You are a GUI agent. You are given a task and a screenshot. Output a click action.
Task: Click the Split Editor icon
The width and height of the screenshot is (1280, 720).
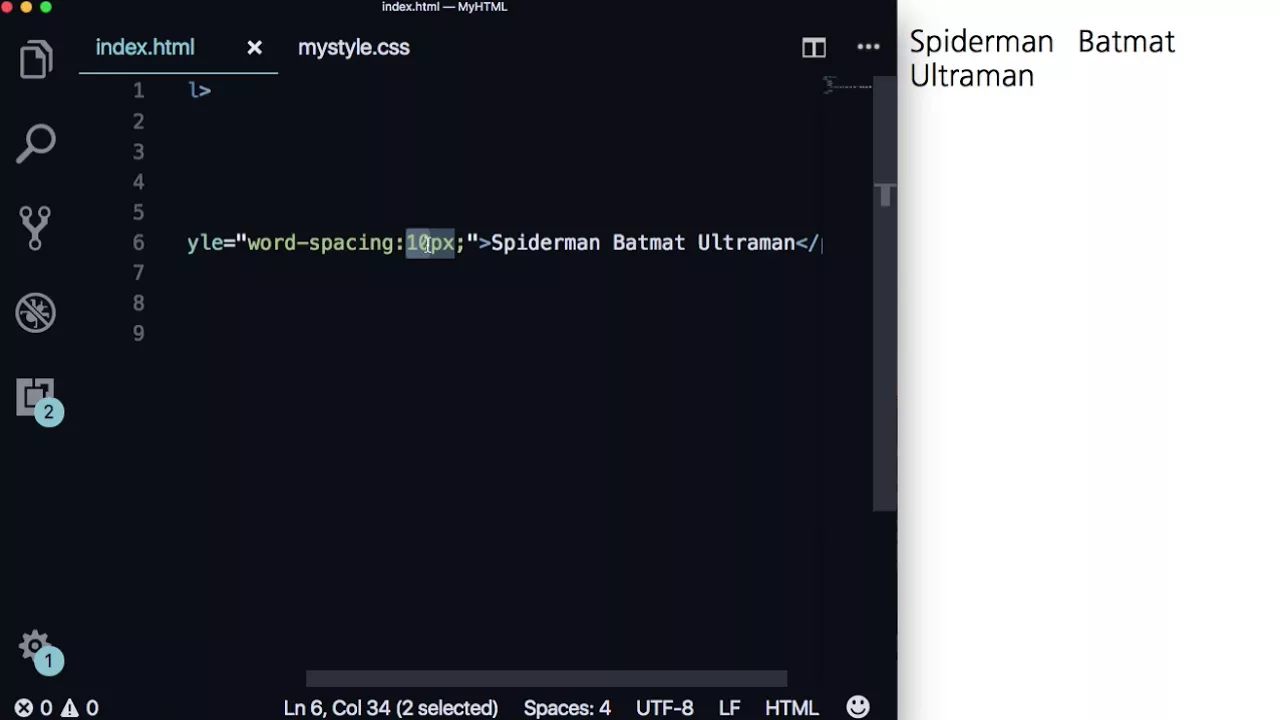[x=814, y=47]
